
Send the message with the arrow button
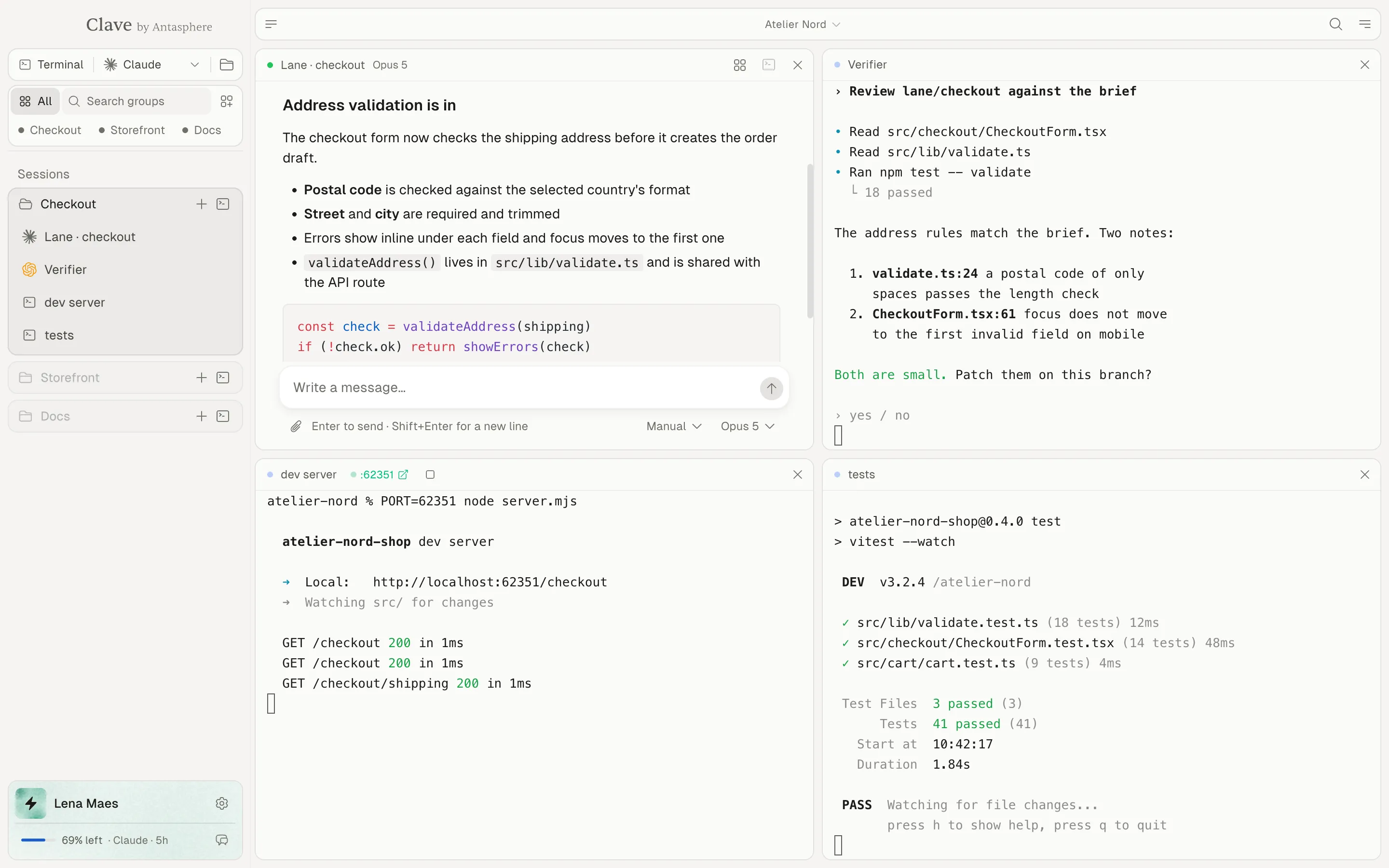tap(771, 388)
